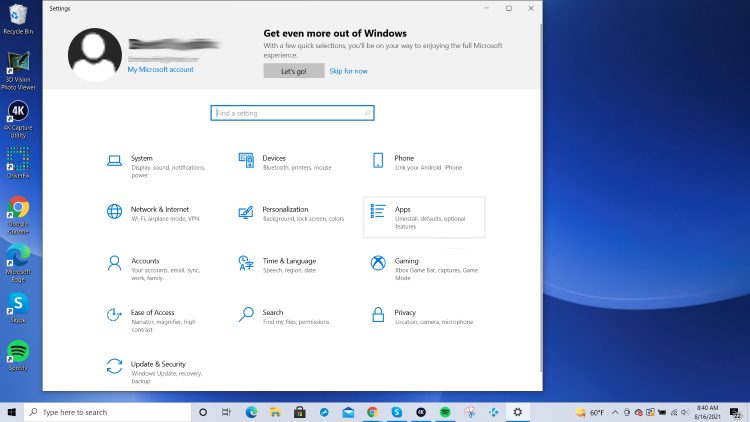
Task: Select the Skype desktop icon
Action: [18, 309]
